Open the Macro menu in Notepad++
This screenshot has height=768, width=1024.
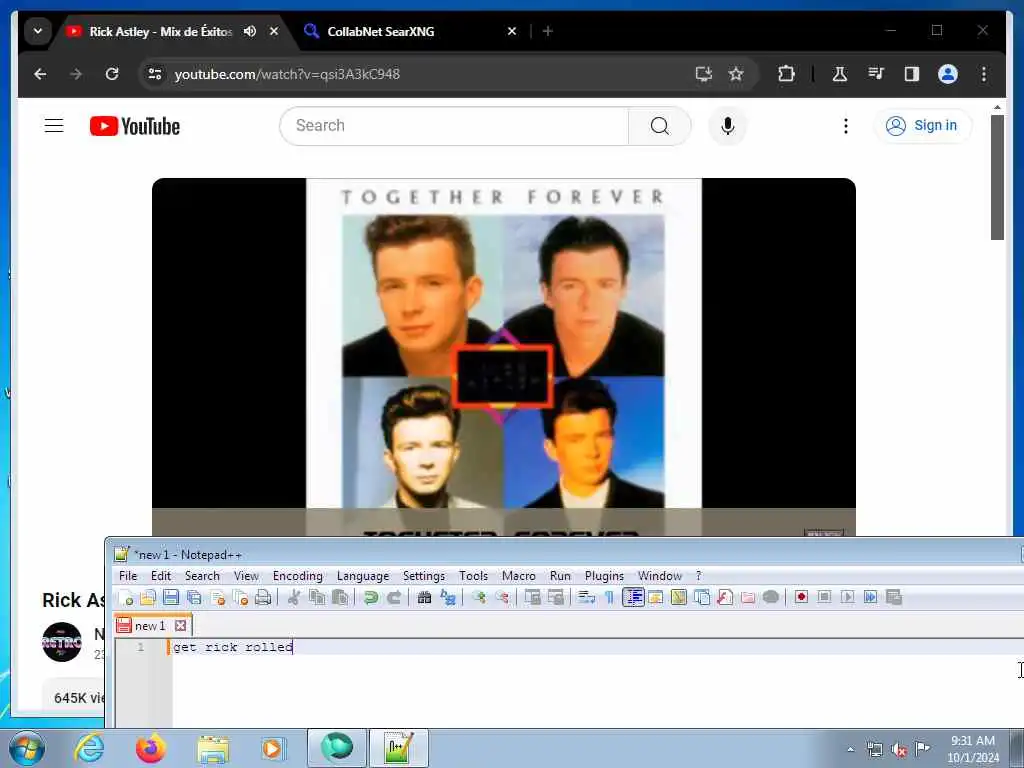519,576
